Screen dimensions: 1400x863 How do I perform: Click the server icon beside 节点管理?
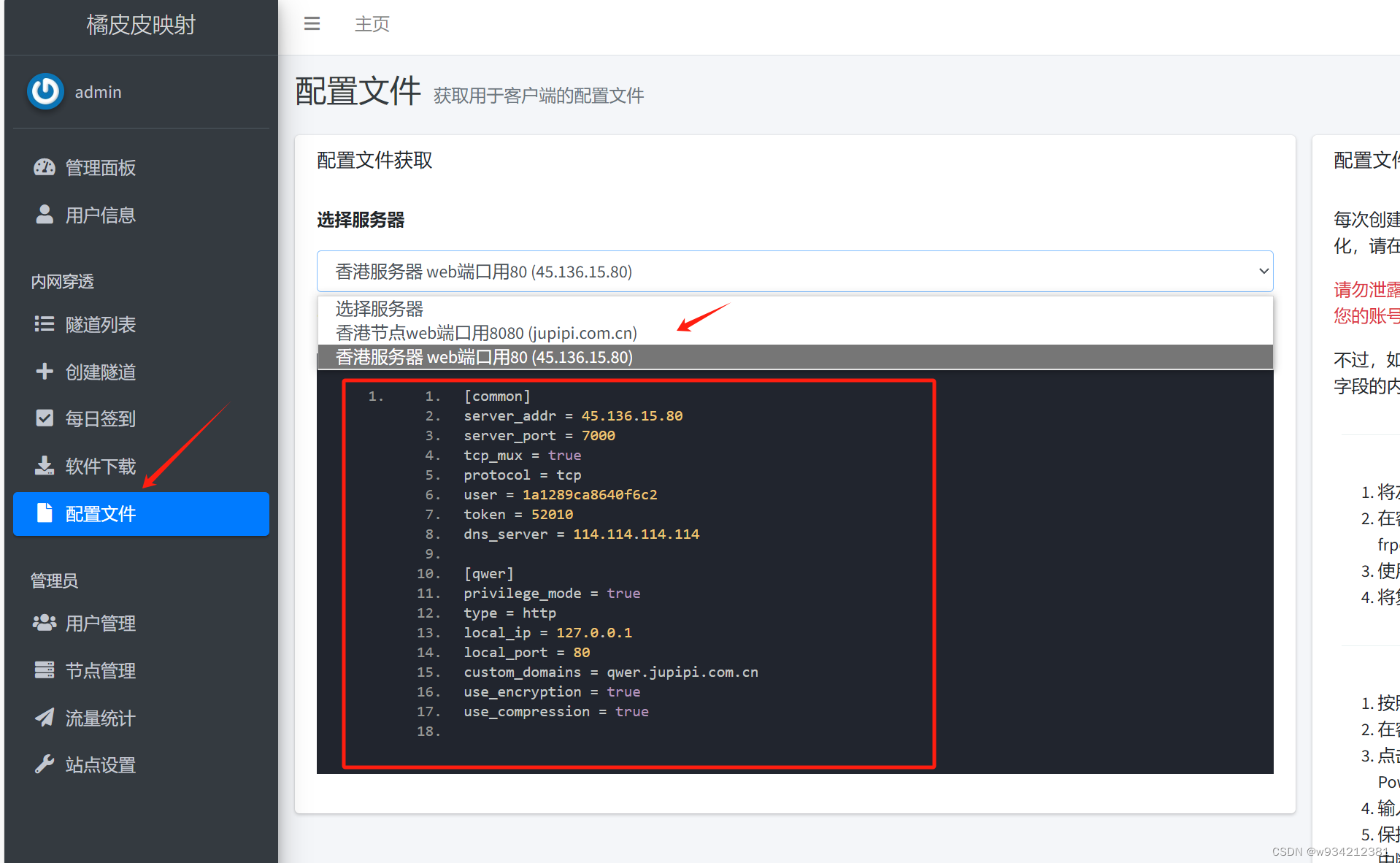[x=45, y=670]
